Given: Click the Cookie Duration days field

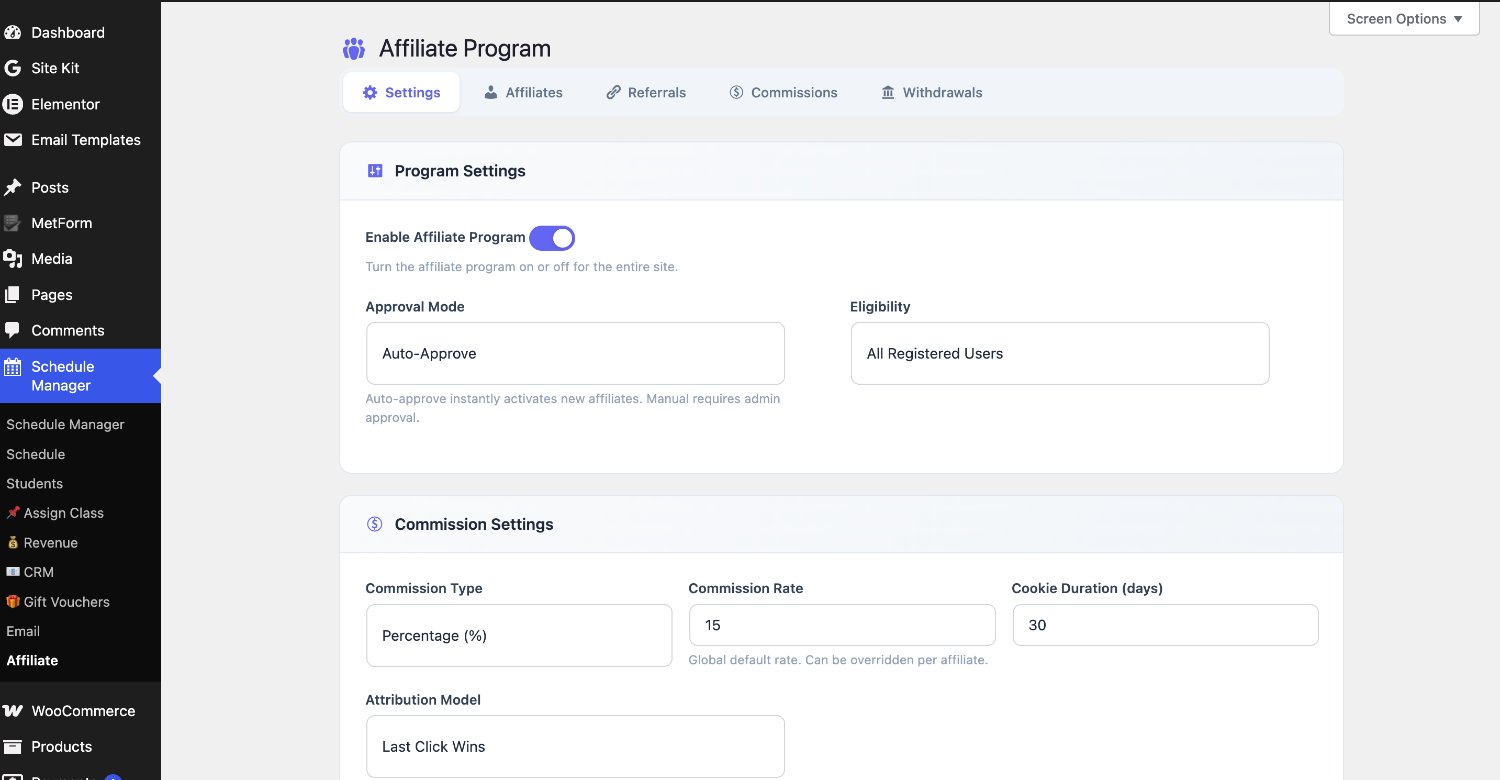Looking at the screenshot, I should (x=1165, y=625).
